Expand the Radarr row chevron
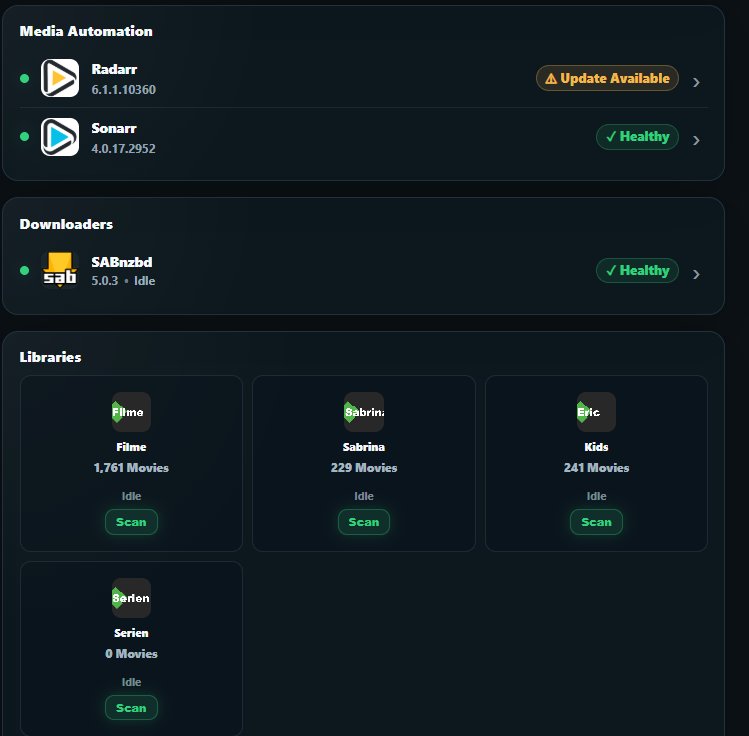 (696, 82)
